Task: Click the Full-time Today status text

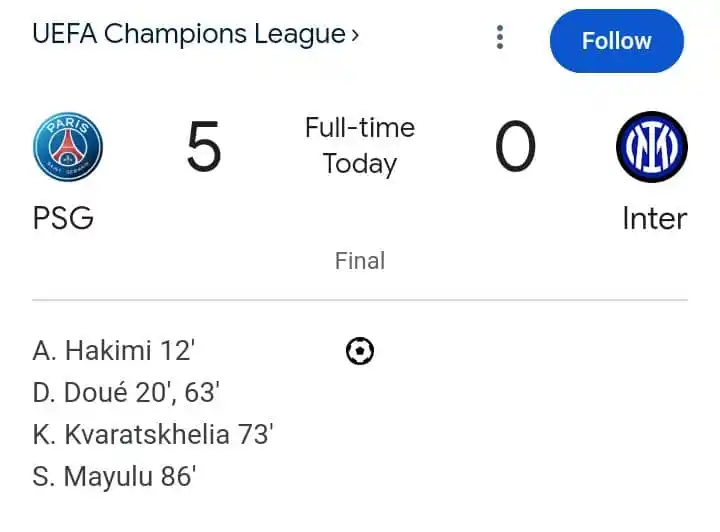Action: click(x=360, y=146)
